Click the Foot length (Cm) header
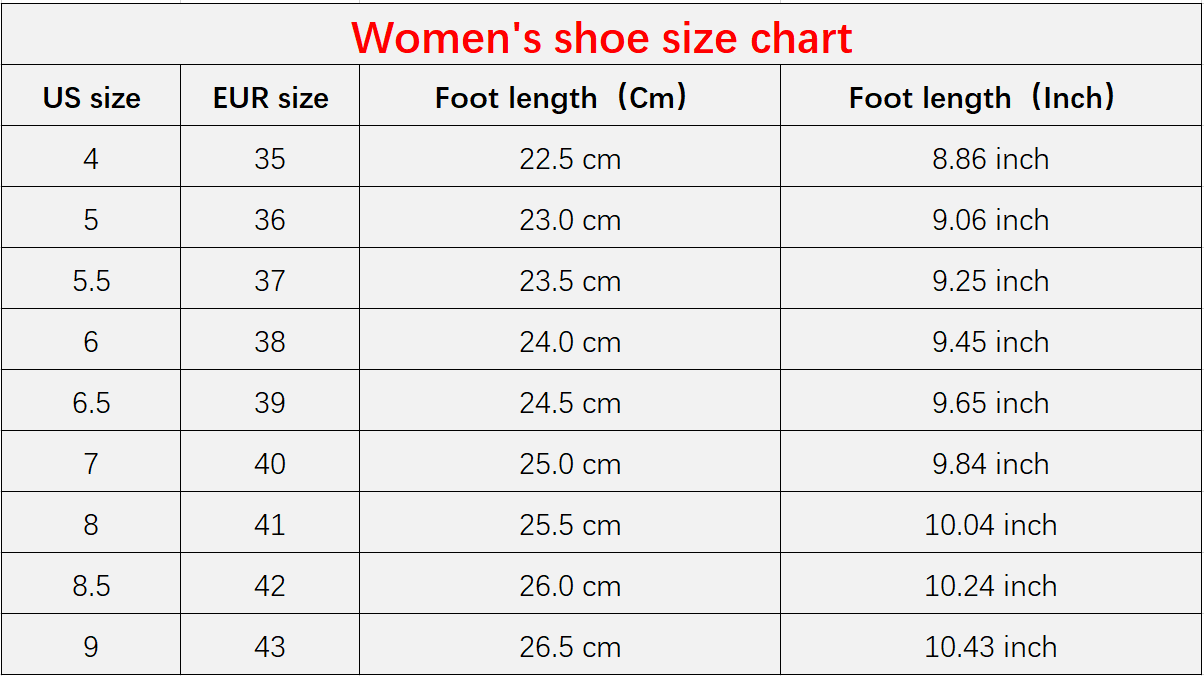The width and height of the screenshot is (1204, 676). point(569,98)
